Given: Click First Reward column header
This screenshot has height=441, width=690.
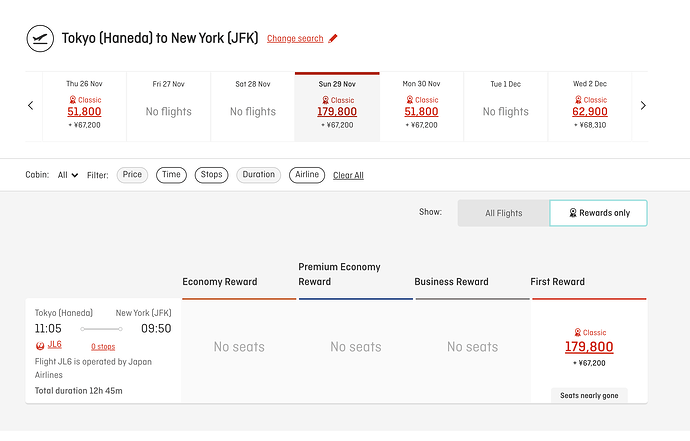Looking at the screenshot, I should [x=558, y=282].
